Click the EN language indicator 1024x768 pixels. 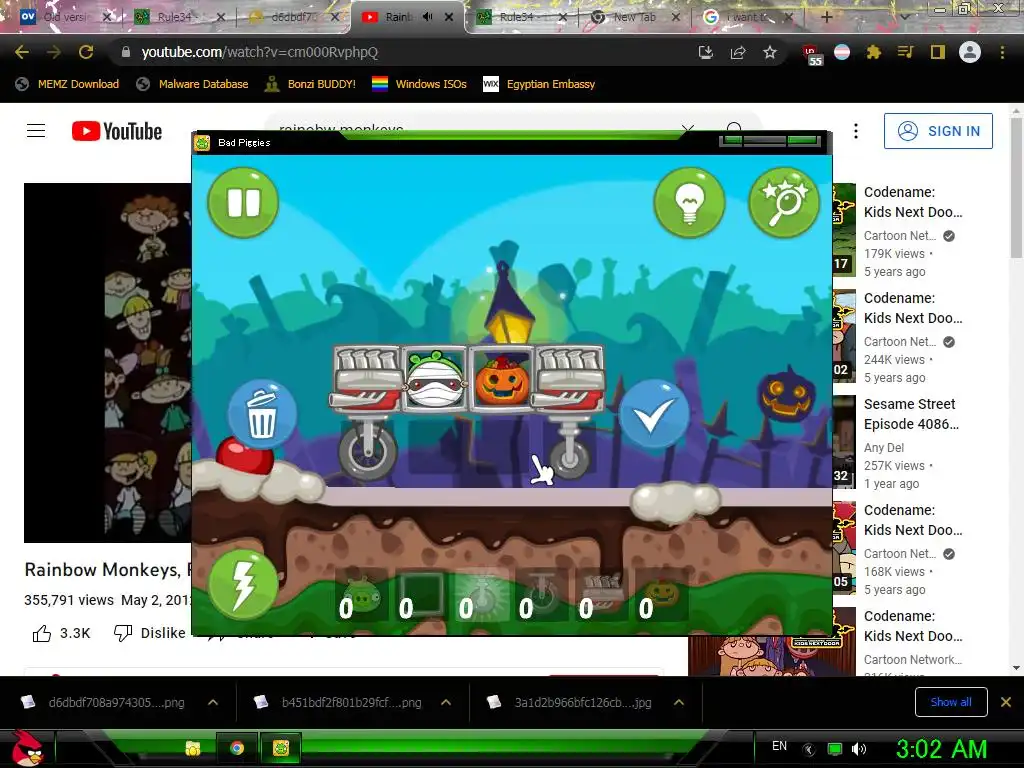click(x=779, y=746)
